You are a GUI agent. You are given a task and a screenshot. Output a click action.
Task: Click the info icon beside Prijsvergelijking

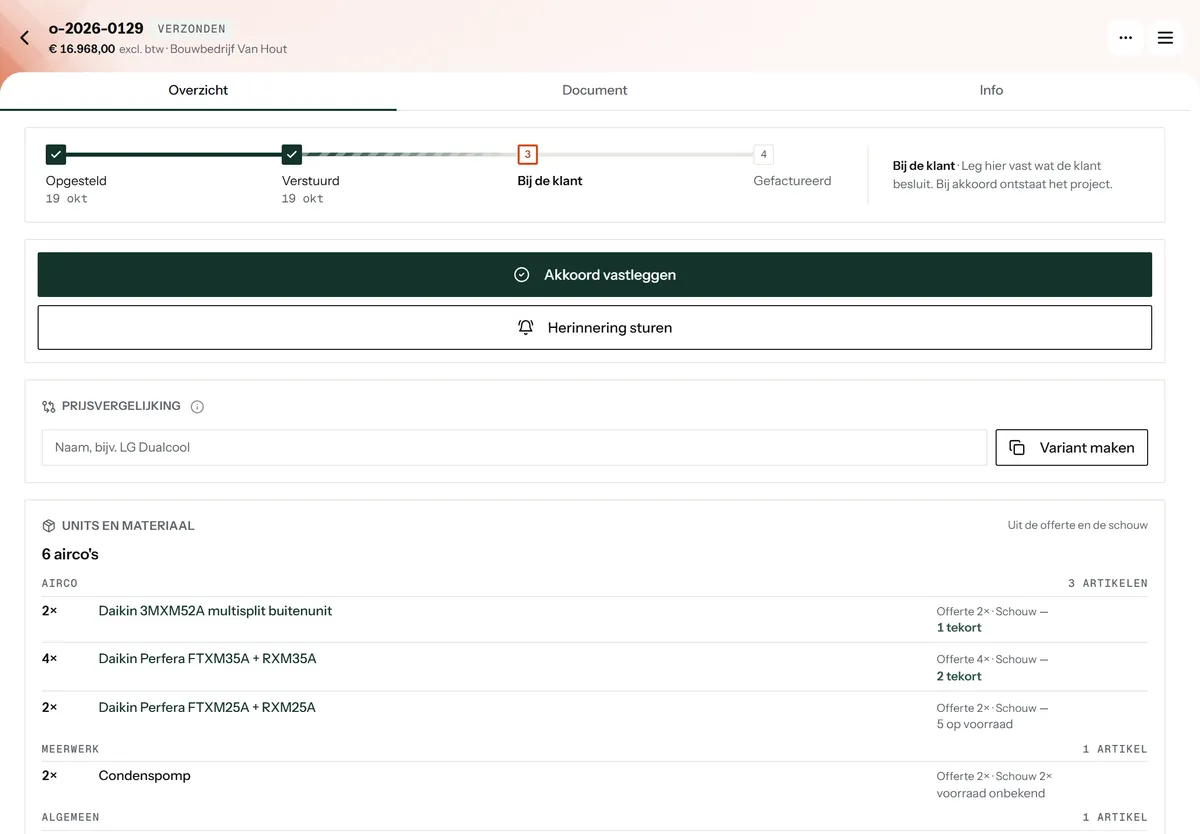pos(197,407)
